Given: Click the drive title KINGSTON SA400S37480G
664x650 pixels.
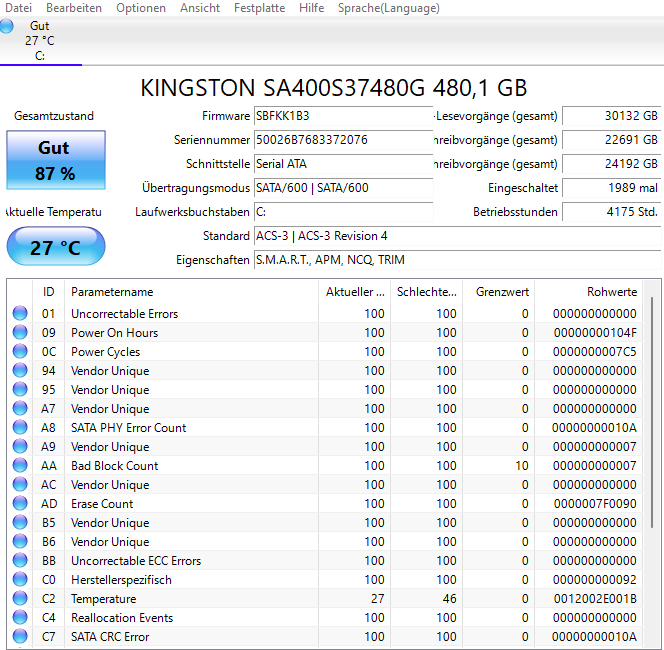Looking at the screenshot, I should point(334,88).
